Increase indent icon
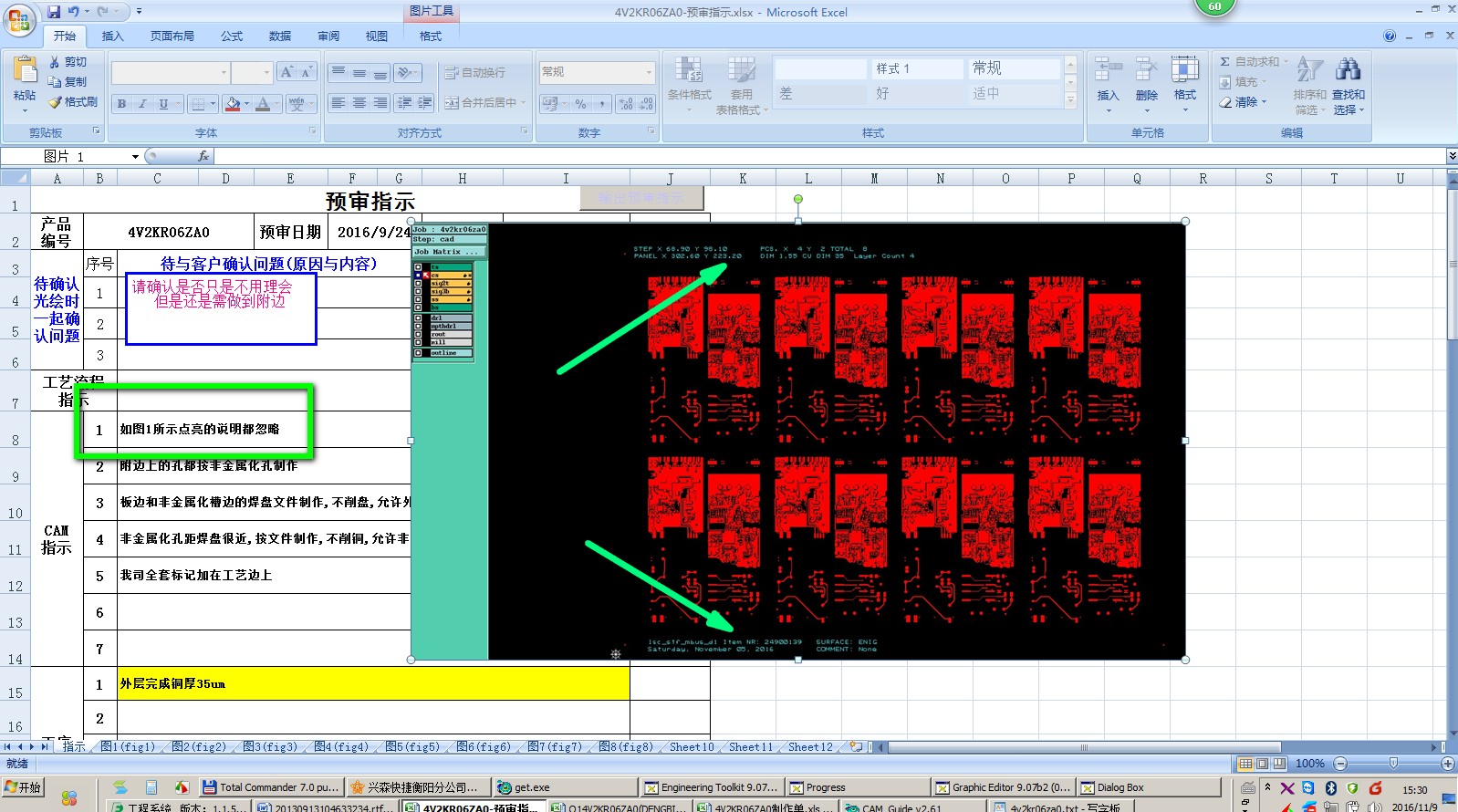 424,103
